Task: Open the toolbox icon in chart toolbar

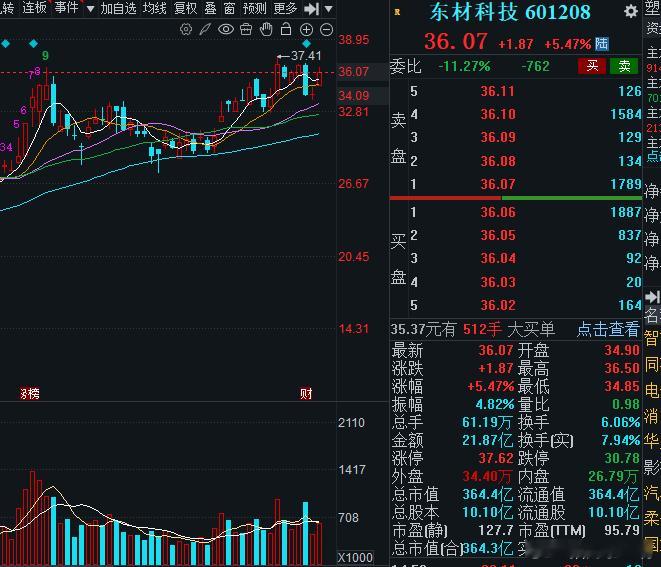Action: coord(246,29)
